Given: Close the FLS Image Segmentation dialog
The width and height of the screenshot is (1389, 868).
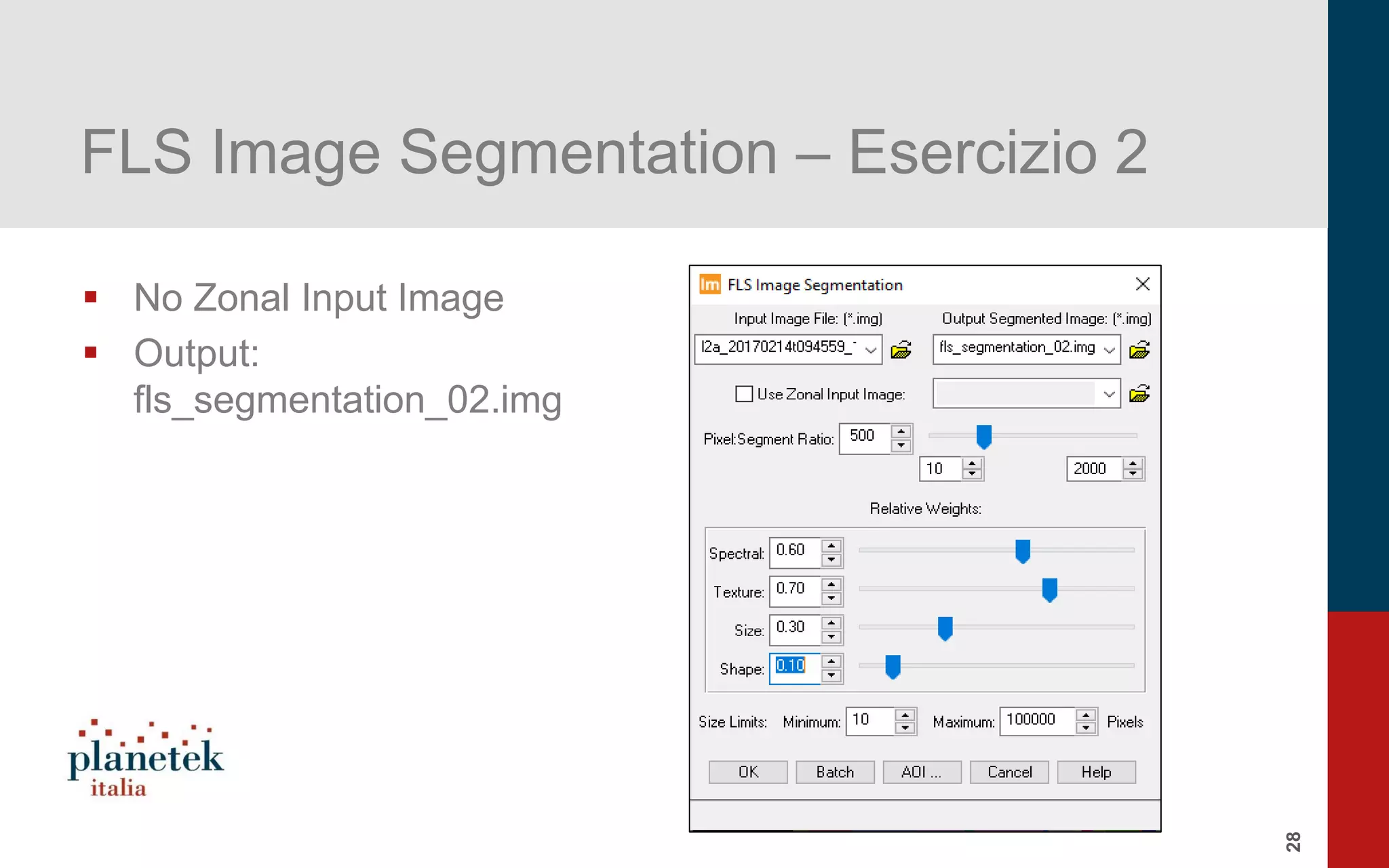Looking at the screenshot, I should pos(1143,284).
